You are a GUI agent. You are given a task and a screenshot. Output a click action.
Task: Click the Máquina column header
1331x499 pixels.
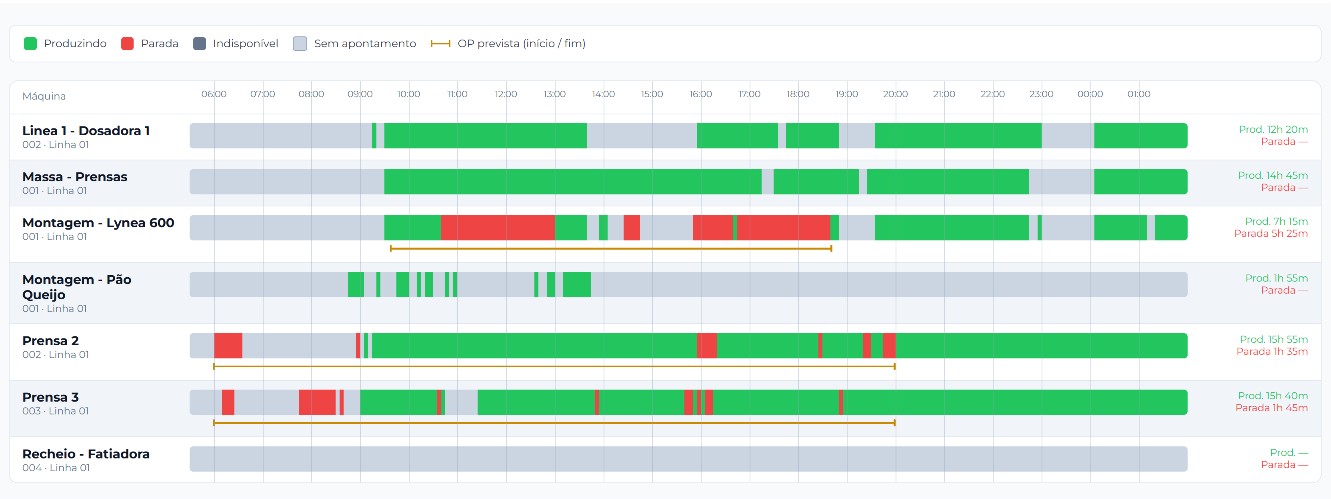(44, 96)
